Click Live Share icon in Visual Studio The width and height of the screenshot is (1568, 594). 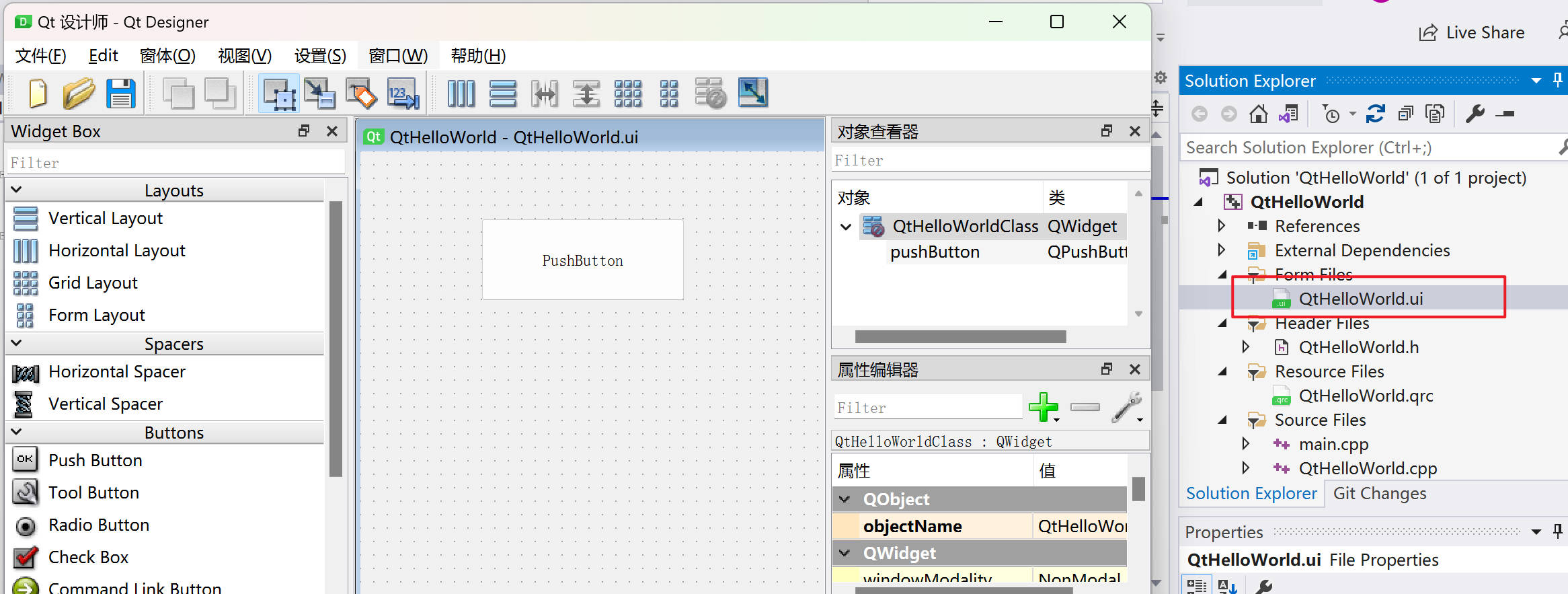click(x=1428, y=32)
